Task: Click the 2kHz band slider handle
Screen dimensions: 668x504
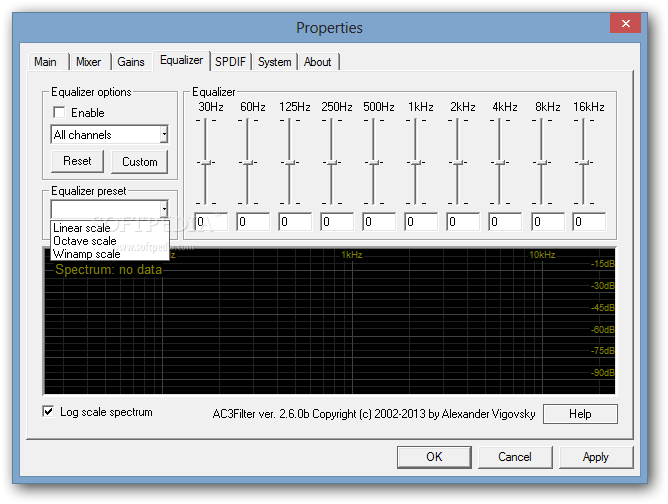Action: (458, 162)
